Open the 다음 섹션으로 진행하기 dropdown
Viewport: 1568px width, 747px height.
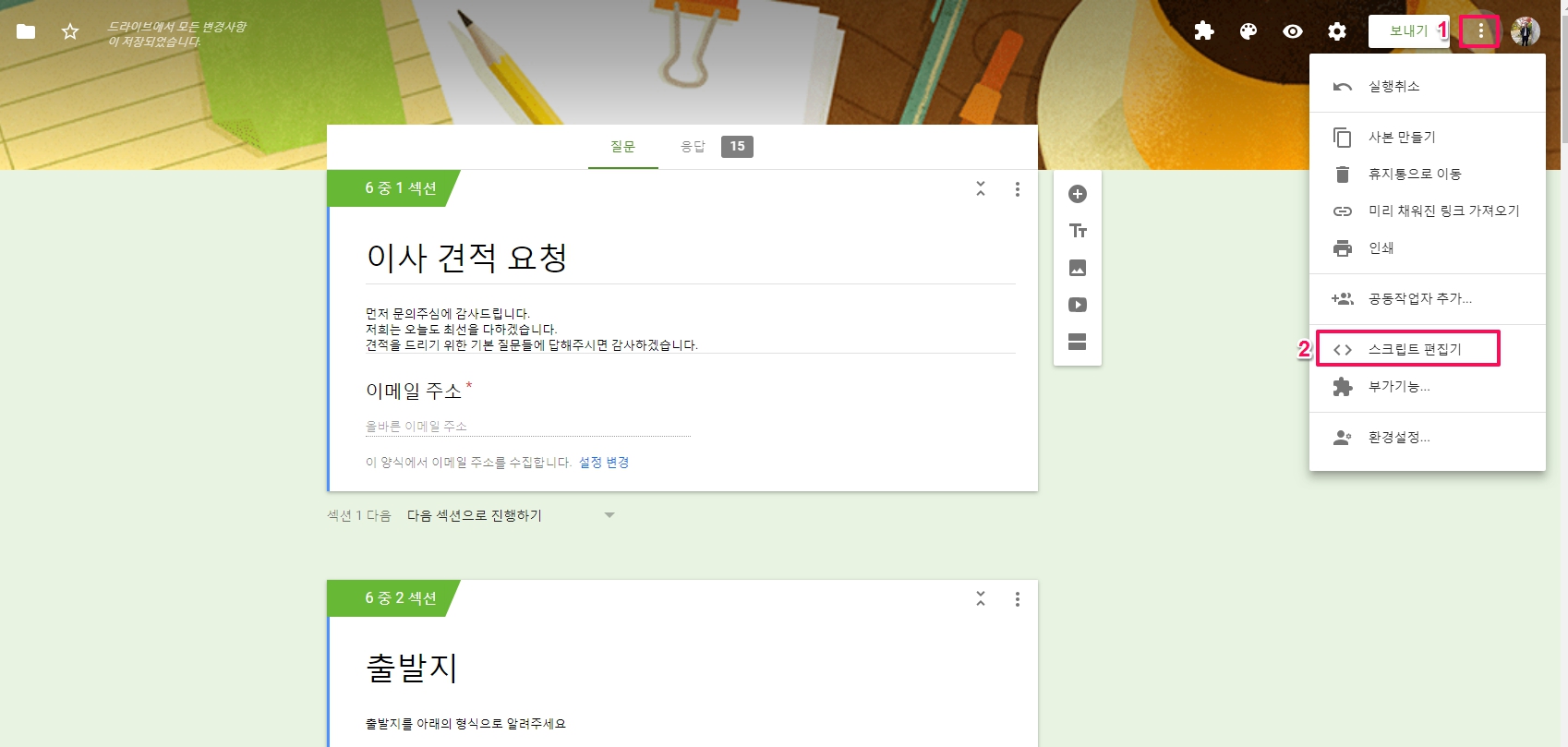[511, 515]
